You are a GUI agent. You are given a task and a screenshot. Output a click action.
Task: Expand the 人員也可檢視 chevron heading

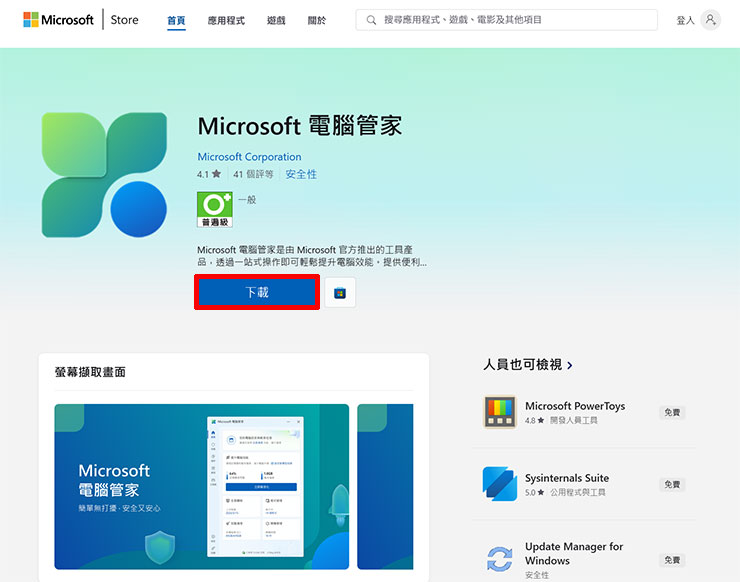tap(528, 365)
